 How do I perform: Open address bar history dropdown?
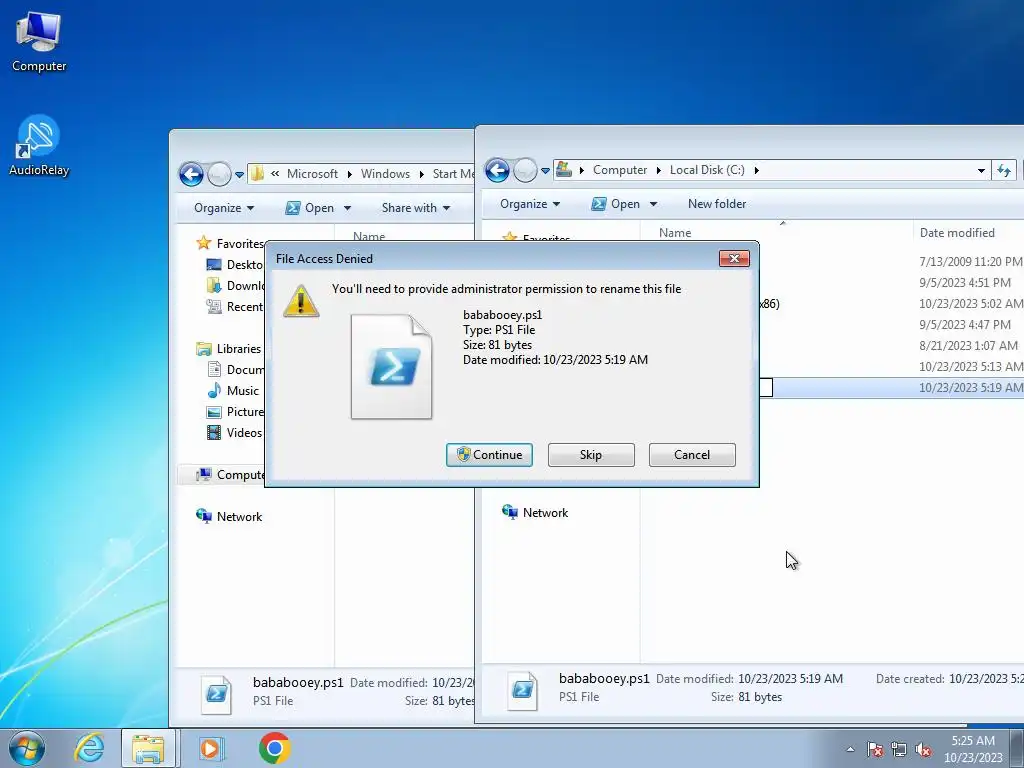click(981, 170)
